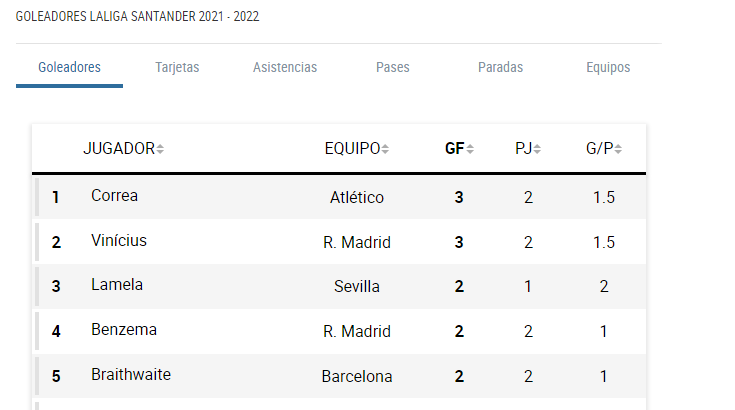This screenshot has width=735, height=410.
Task: Go to the Paradas tab
Action: (501, 67)
